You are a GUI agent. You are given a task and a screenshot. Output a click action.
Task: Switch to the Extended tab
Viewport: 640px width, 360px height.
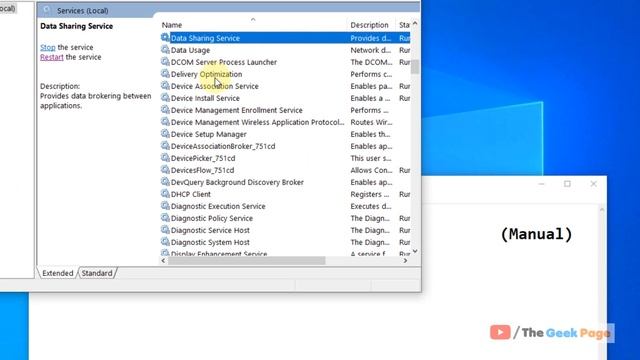58,273
